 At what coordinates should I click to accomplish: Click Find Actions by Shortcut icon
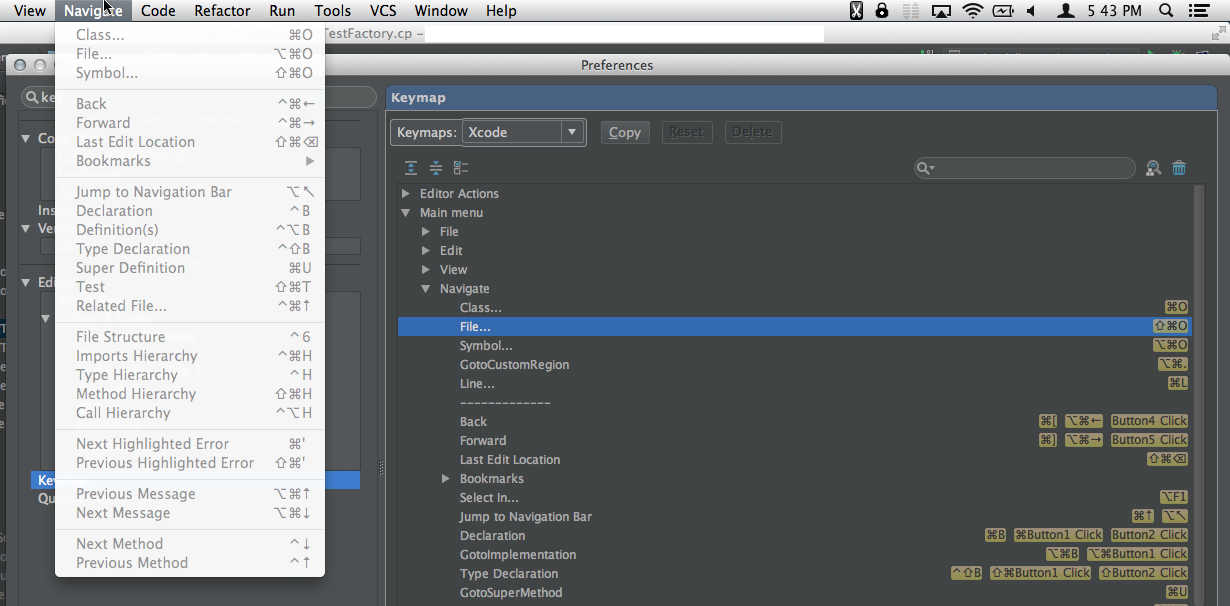1154,168
